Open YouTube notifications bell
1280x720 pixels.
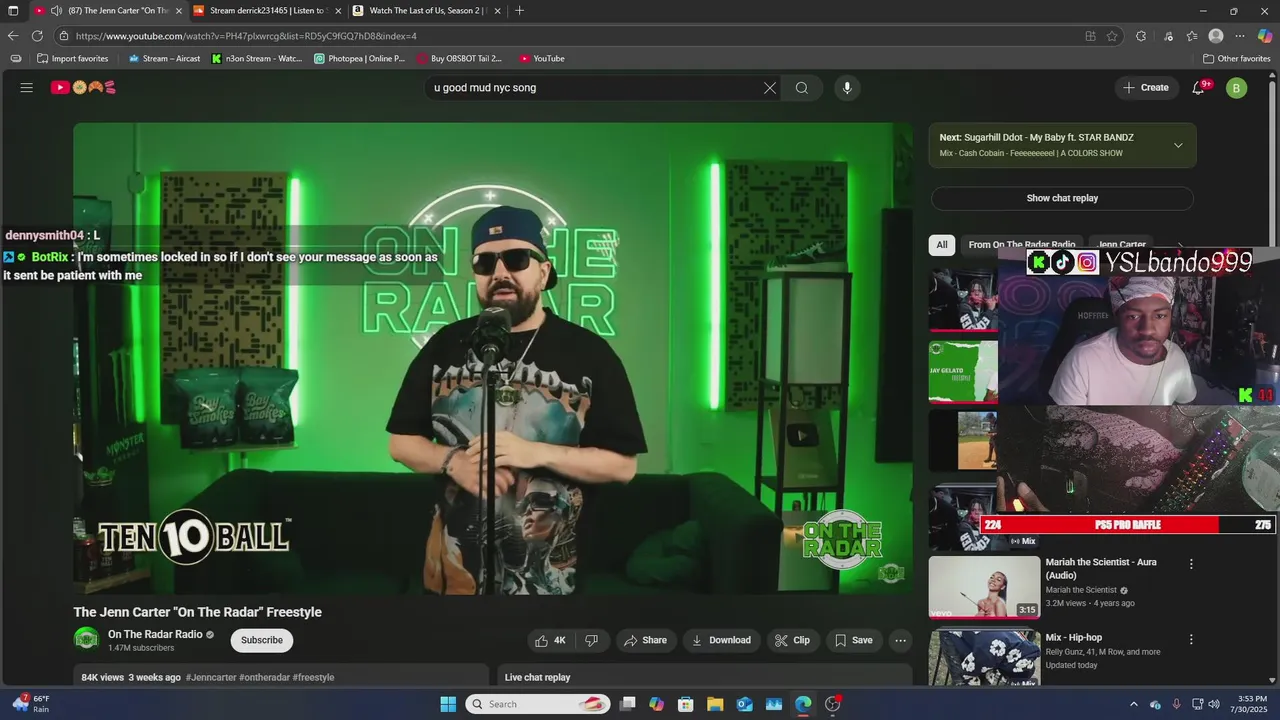tap(1198, 88)
